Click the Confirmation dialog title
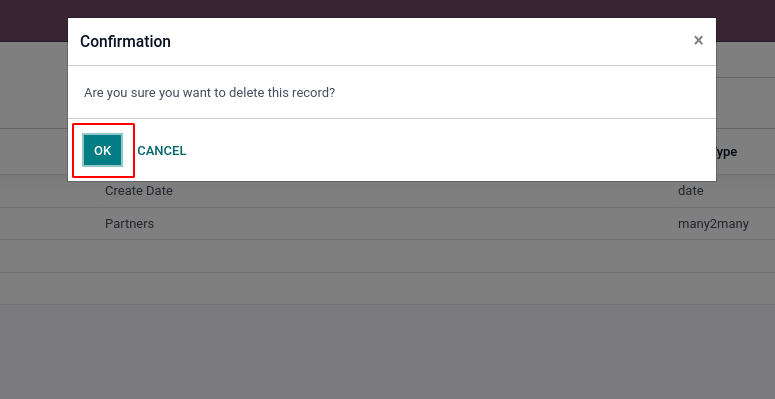 [x=125, y=42]
